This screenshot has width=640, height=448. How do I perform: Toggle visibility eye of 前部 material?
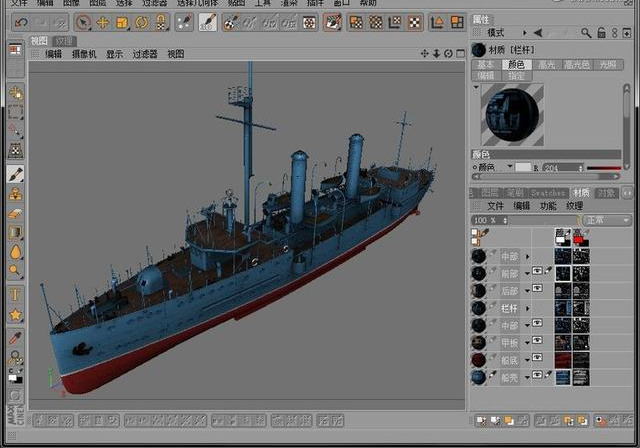point(537,271)
